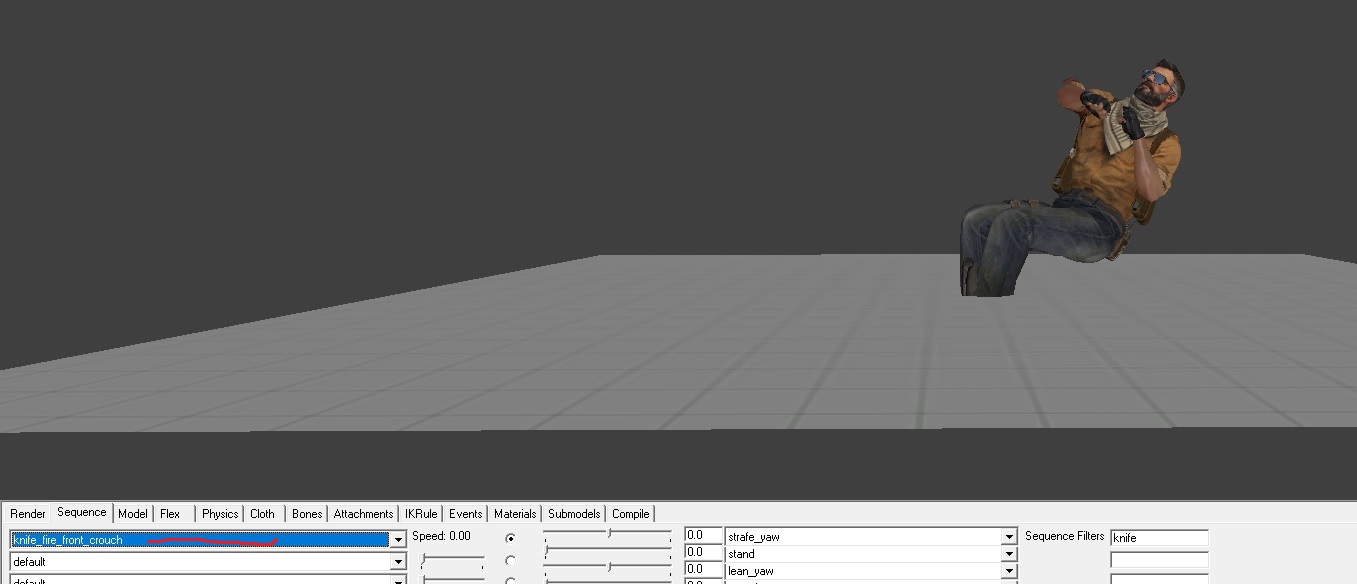Select the Compile tab
1357x584 pixels.
click(630, 514)
